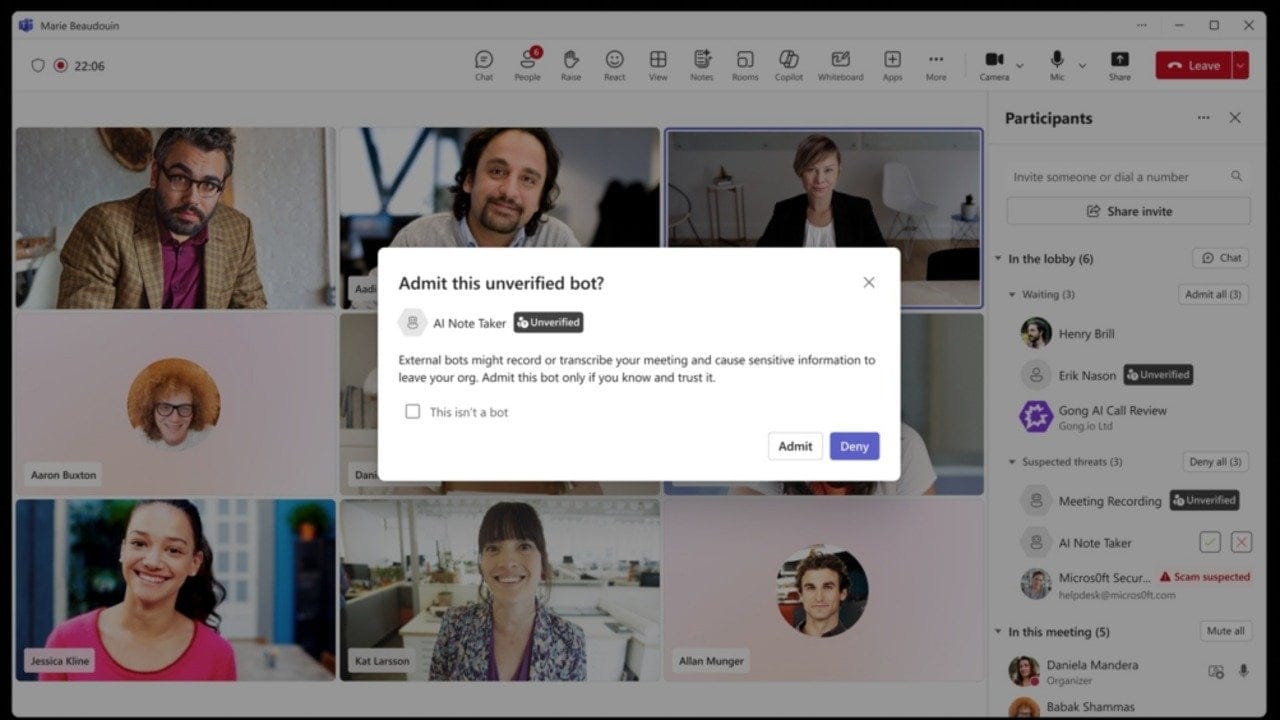Click the Admit button in dialog
Screen dimensions: 1280x720
coord(795,446)
